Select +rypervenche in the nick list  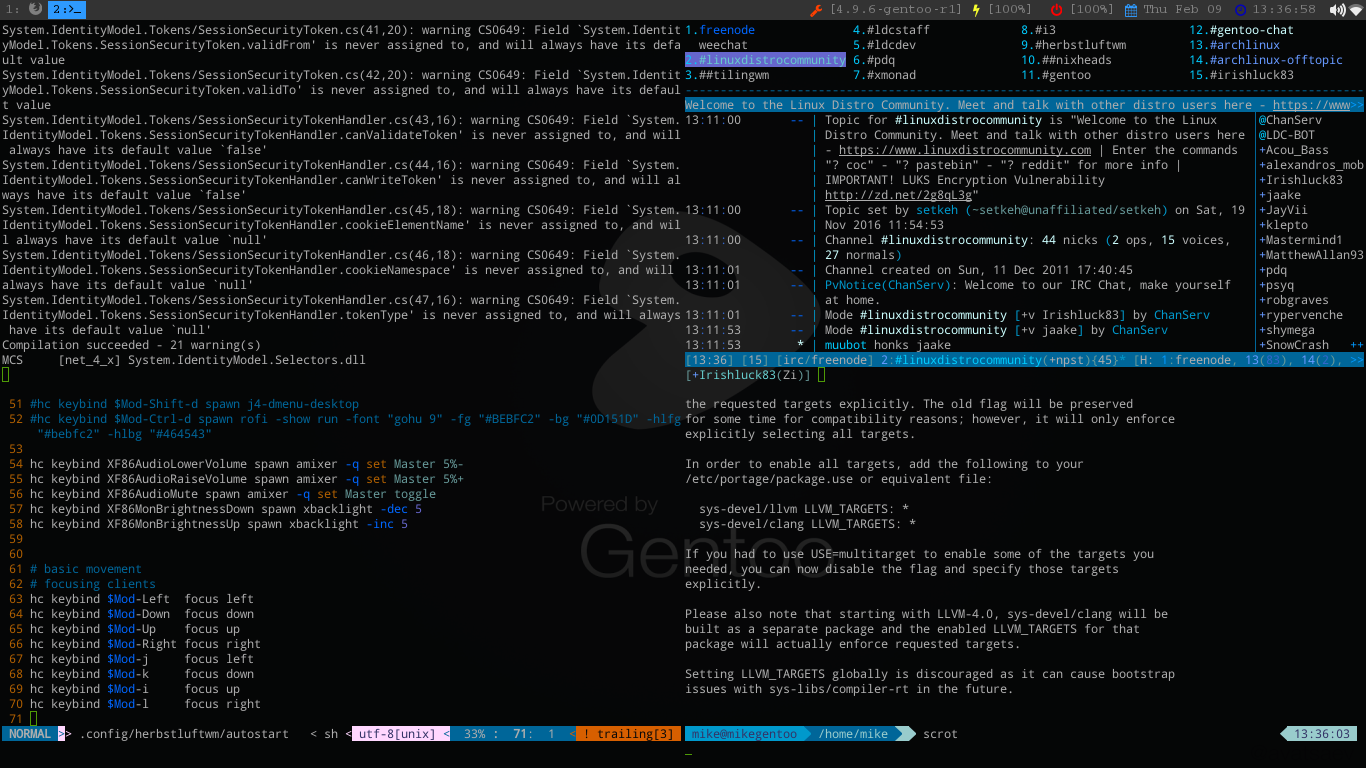[1301, 315]
